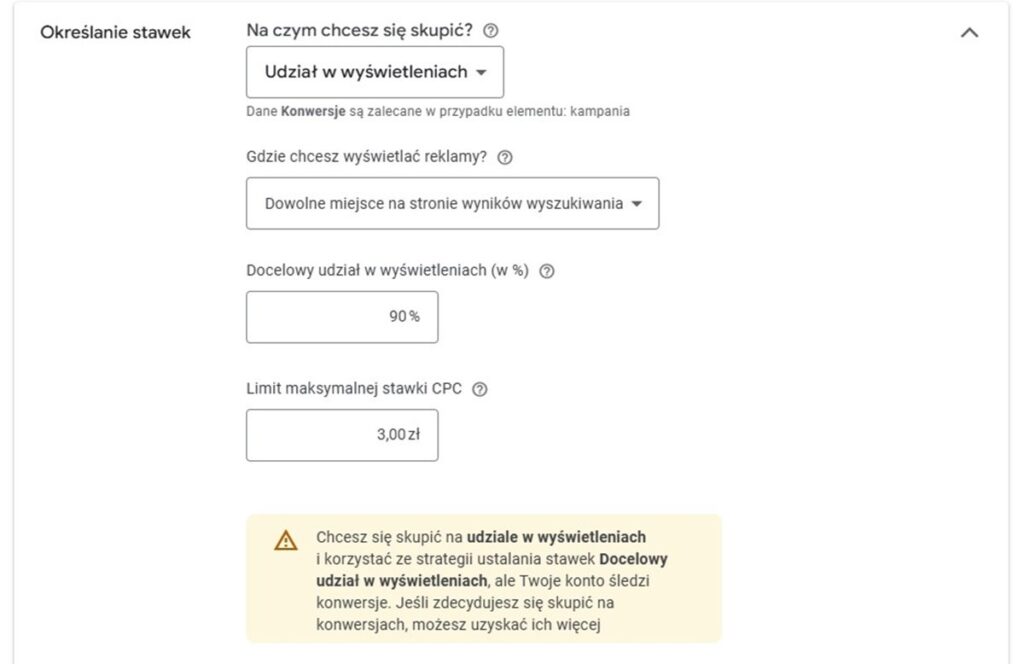
Task: Click help icon next to Limit maksymalnej stawki CPC
Action: 479,389
